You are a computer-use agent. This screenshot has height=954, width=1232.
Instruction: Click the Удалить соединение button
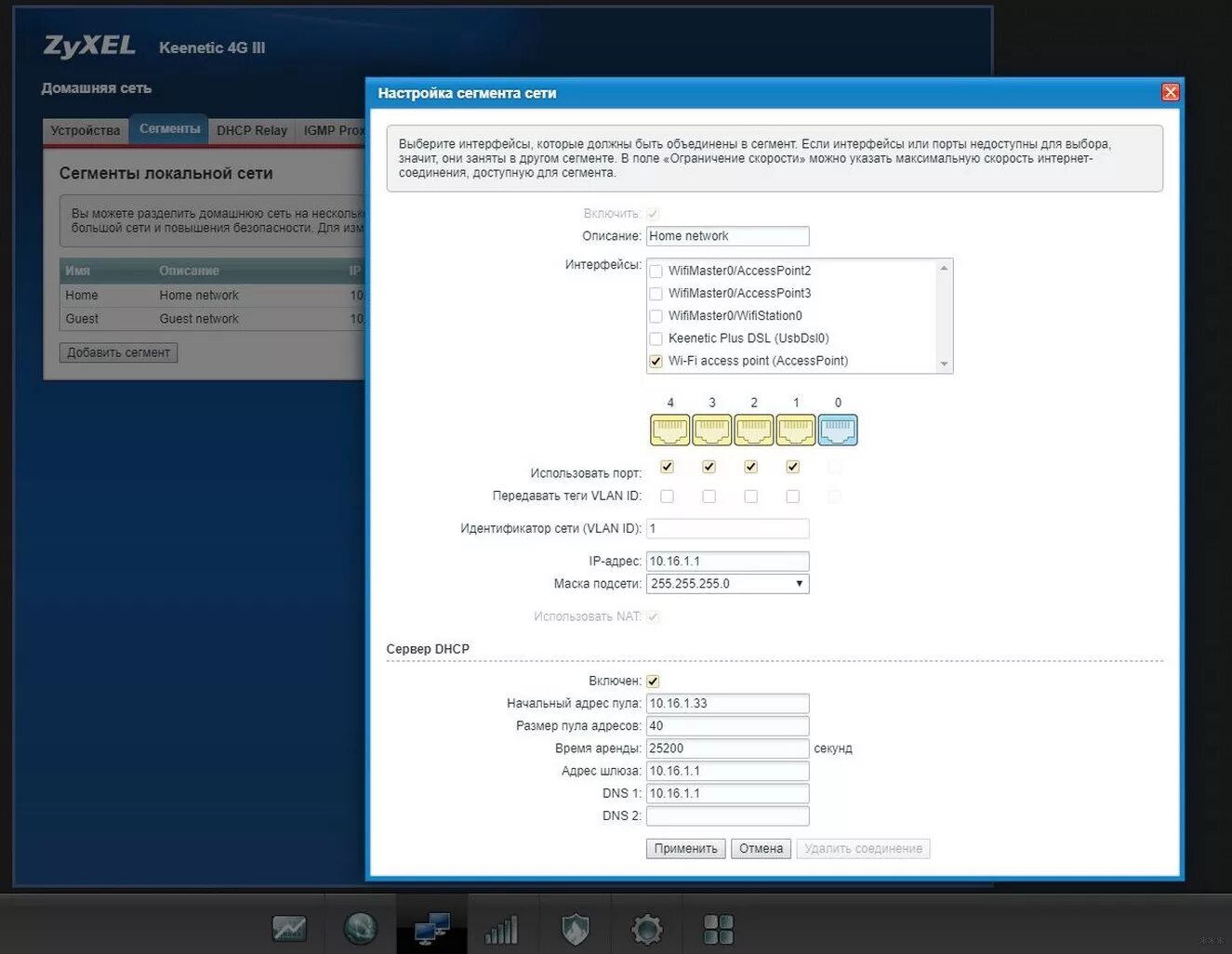click(863, 849)
